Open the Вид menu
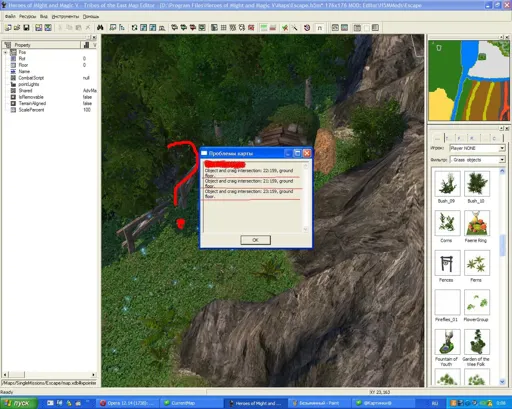 pos(44,16)
